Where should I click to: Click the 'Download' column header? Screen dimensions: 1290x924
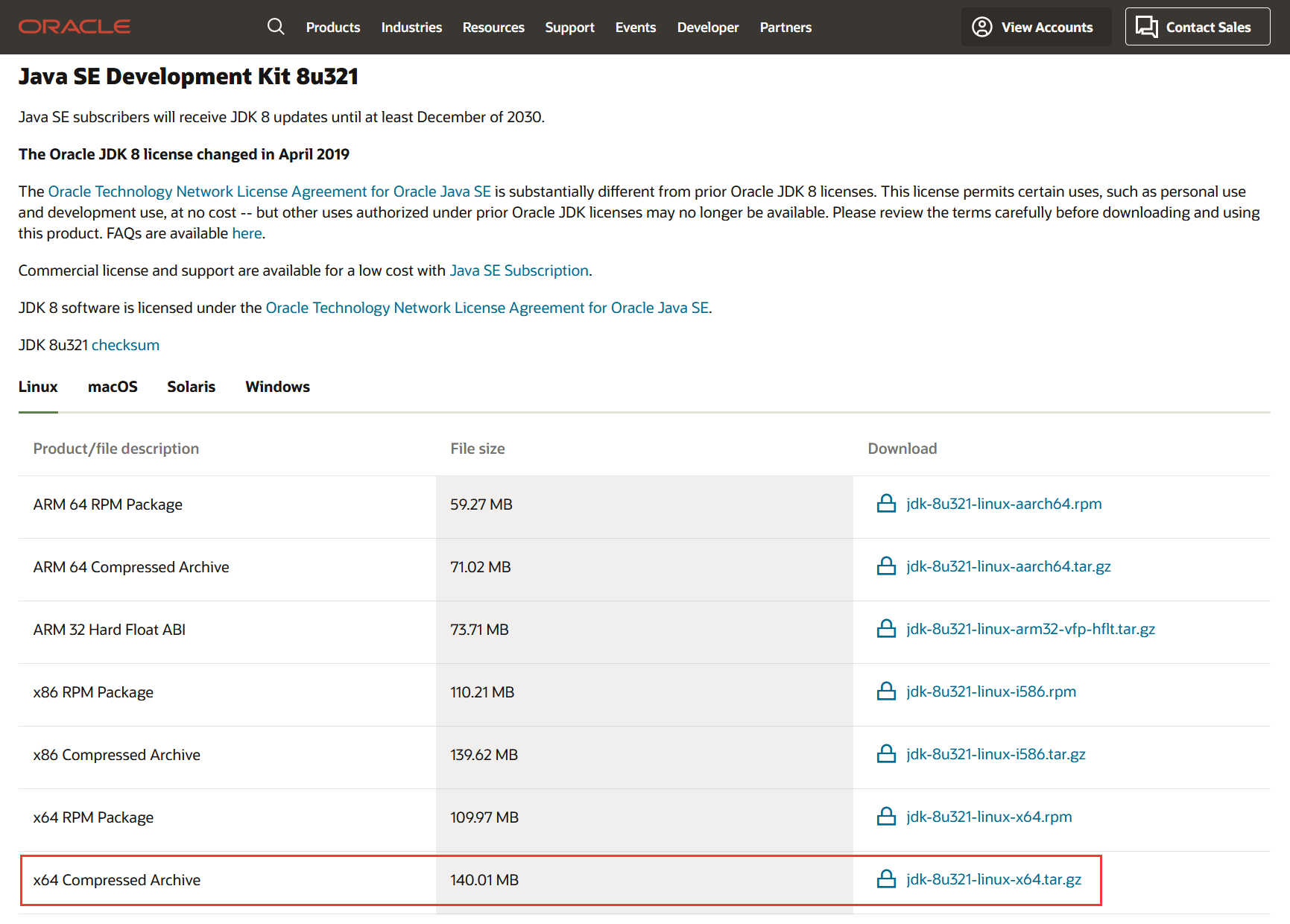[x=902, y=449]
